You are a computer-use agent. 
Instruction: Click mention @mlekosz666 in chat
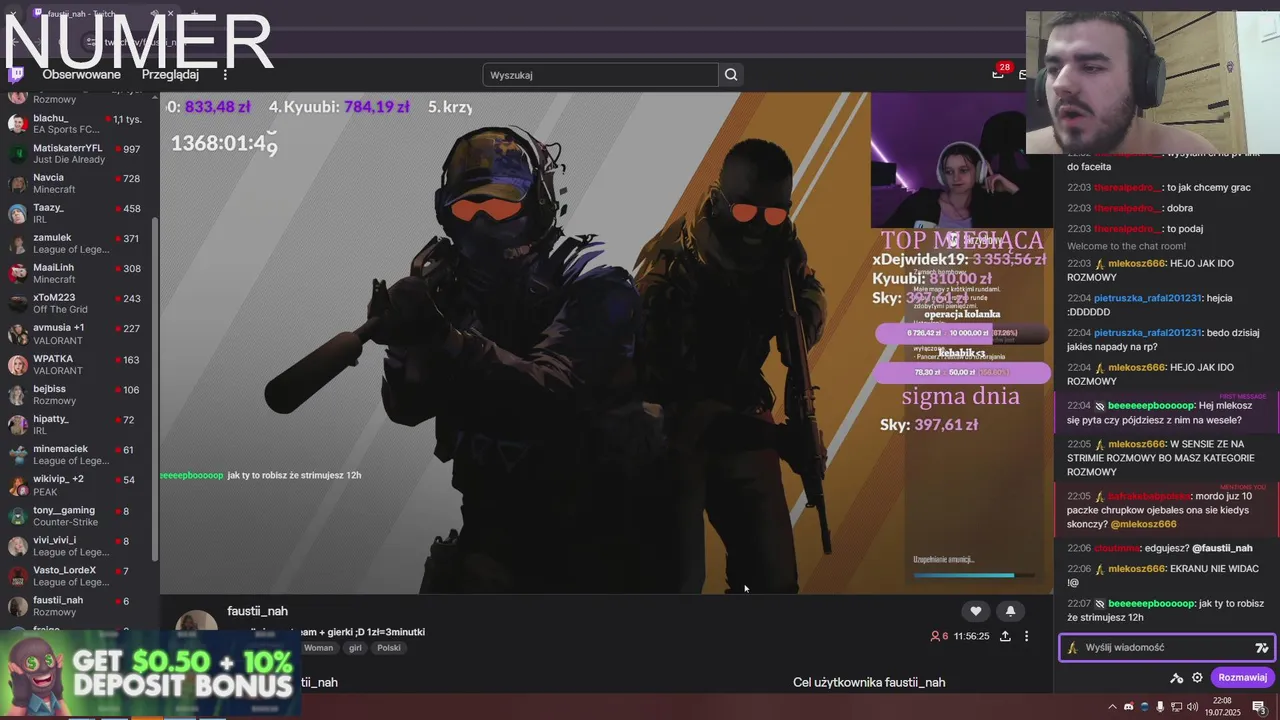tap(1143, 524)
